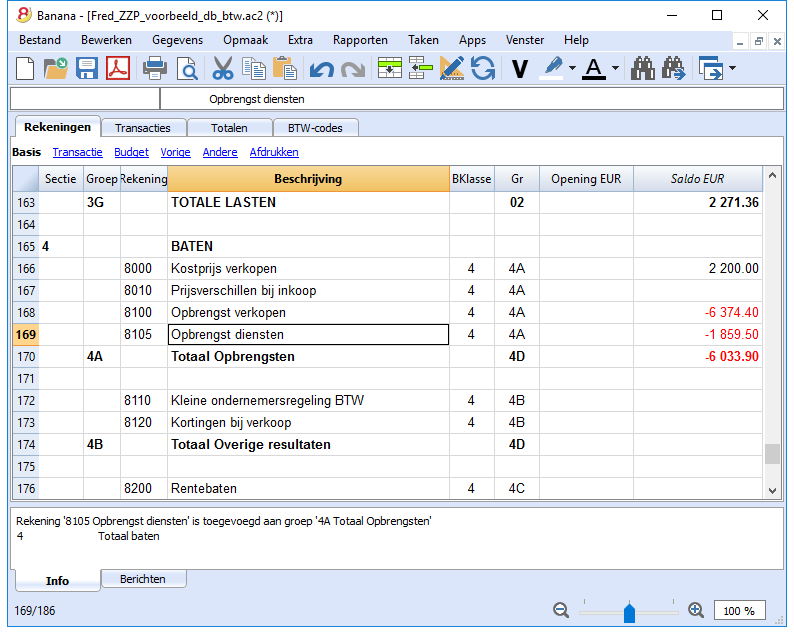Viewport: 794px width, 634px height.
Task: Click the Beschrijving column header
Action: point(308,179)
